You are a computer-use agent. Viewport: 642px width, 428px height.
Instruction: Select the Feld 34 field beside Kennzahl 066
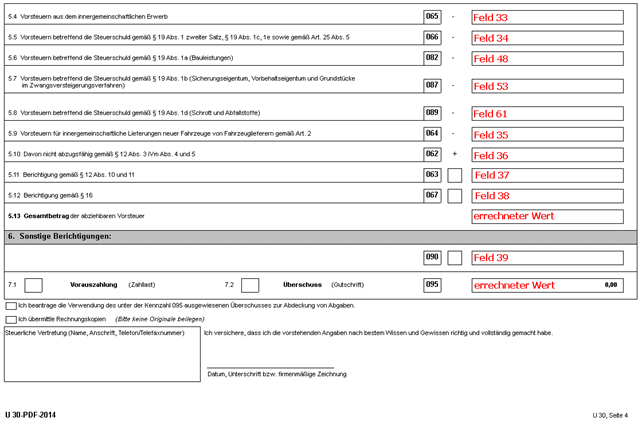(548, 38)
